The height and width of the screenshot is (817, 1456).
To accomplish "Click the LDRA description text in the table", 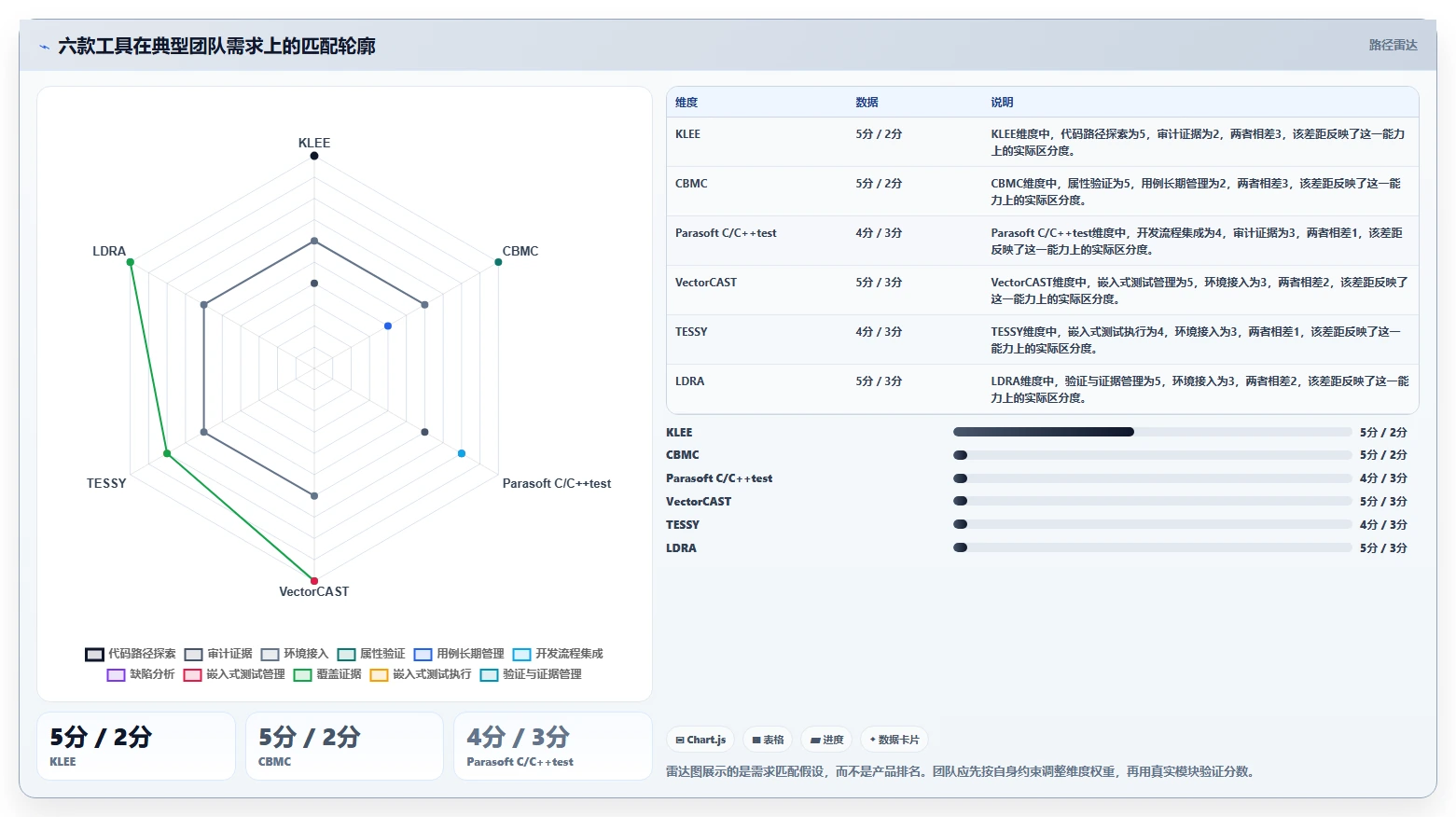I will point(1199,390).
